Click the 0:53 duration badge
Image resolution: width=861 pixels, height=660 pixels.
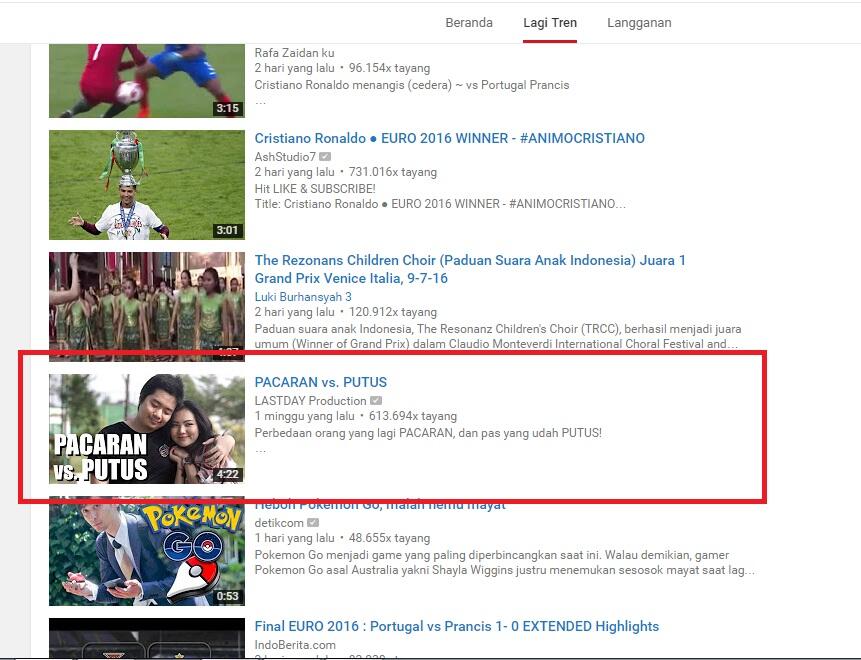227,596
